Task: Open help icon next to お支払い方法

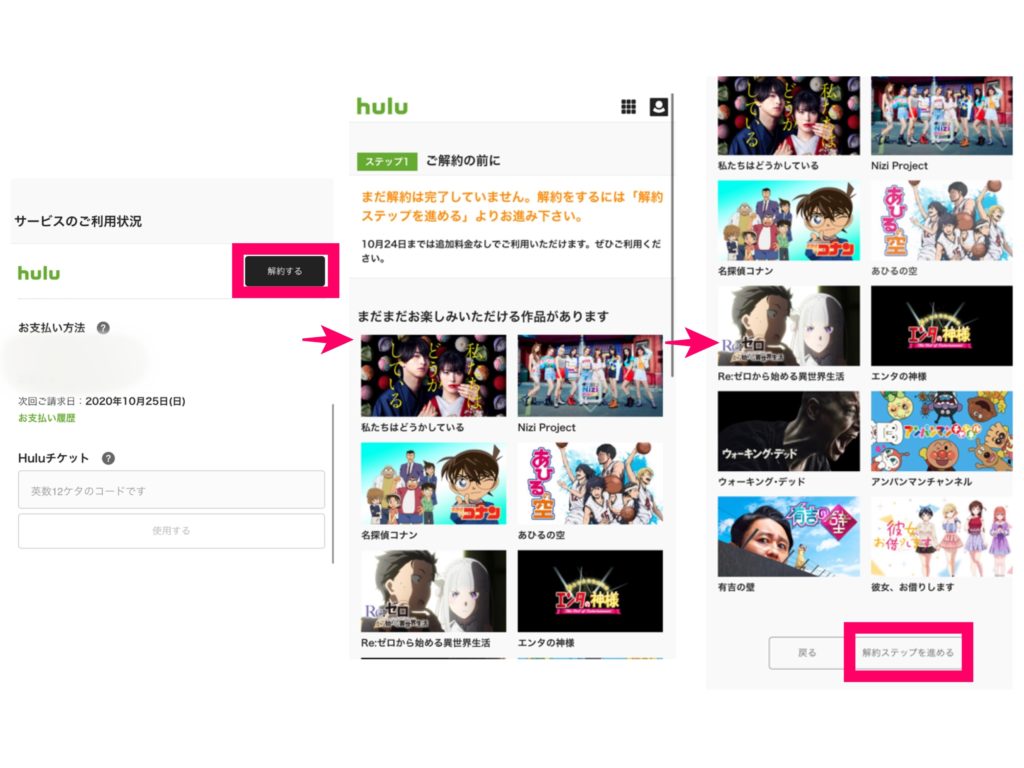Action: (x=103, y=328)
